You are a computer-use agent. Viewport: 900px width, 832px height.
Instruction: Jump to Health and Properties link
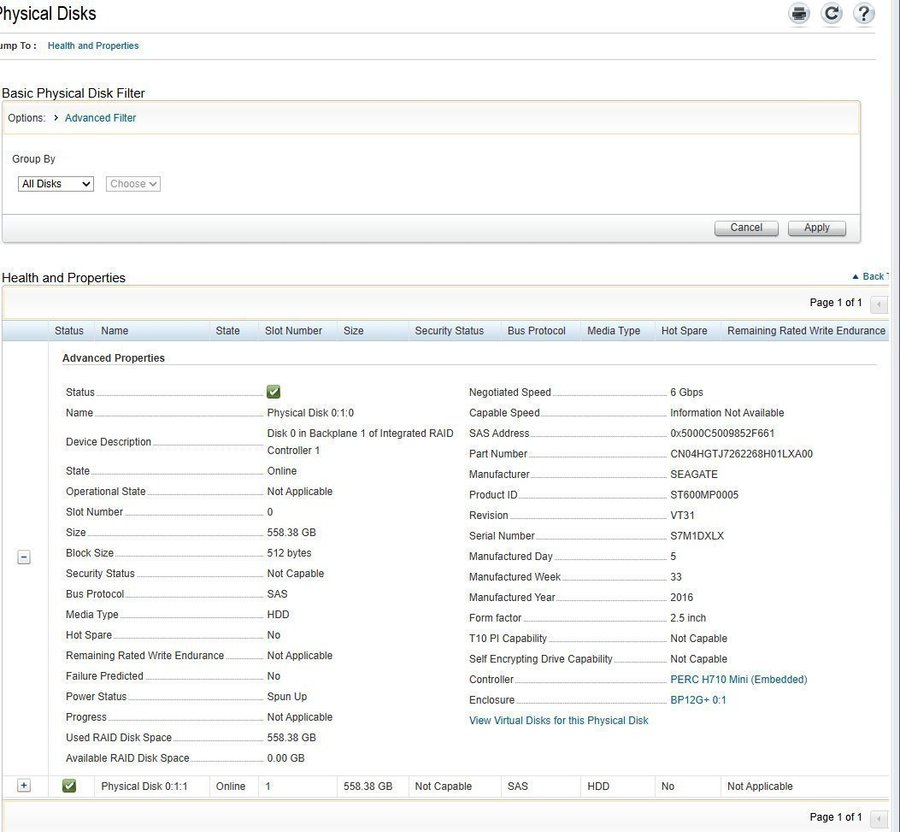[x=93, y=46]
